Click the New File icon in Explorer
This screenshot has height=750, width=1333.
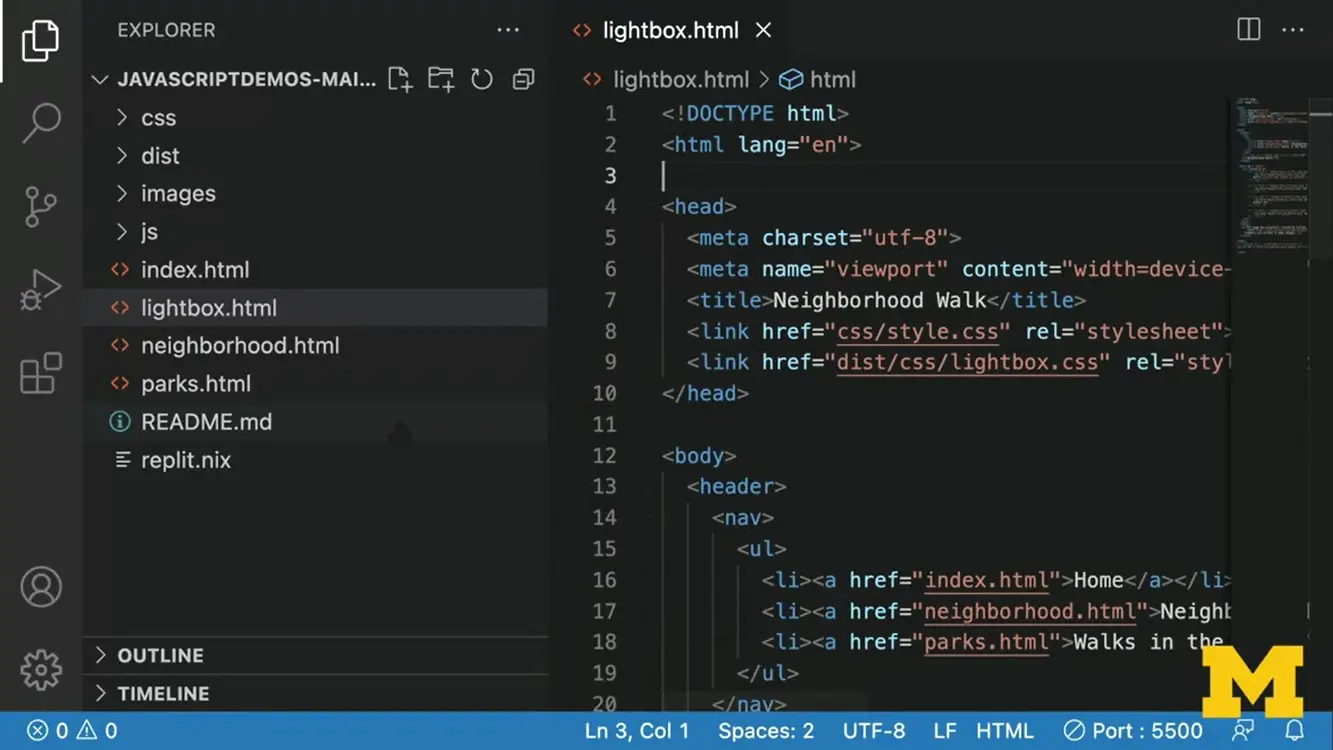tap(400, 79)
